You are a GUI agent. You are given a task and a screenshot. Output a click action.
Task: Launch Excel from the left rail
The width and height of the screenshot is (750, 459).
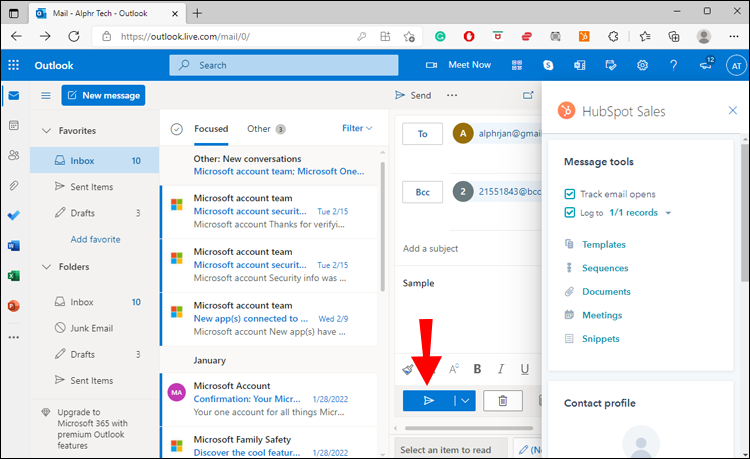point(14,275)
